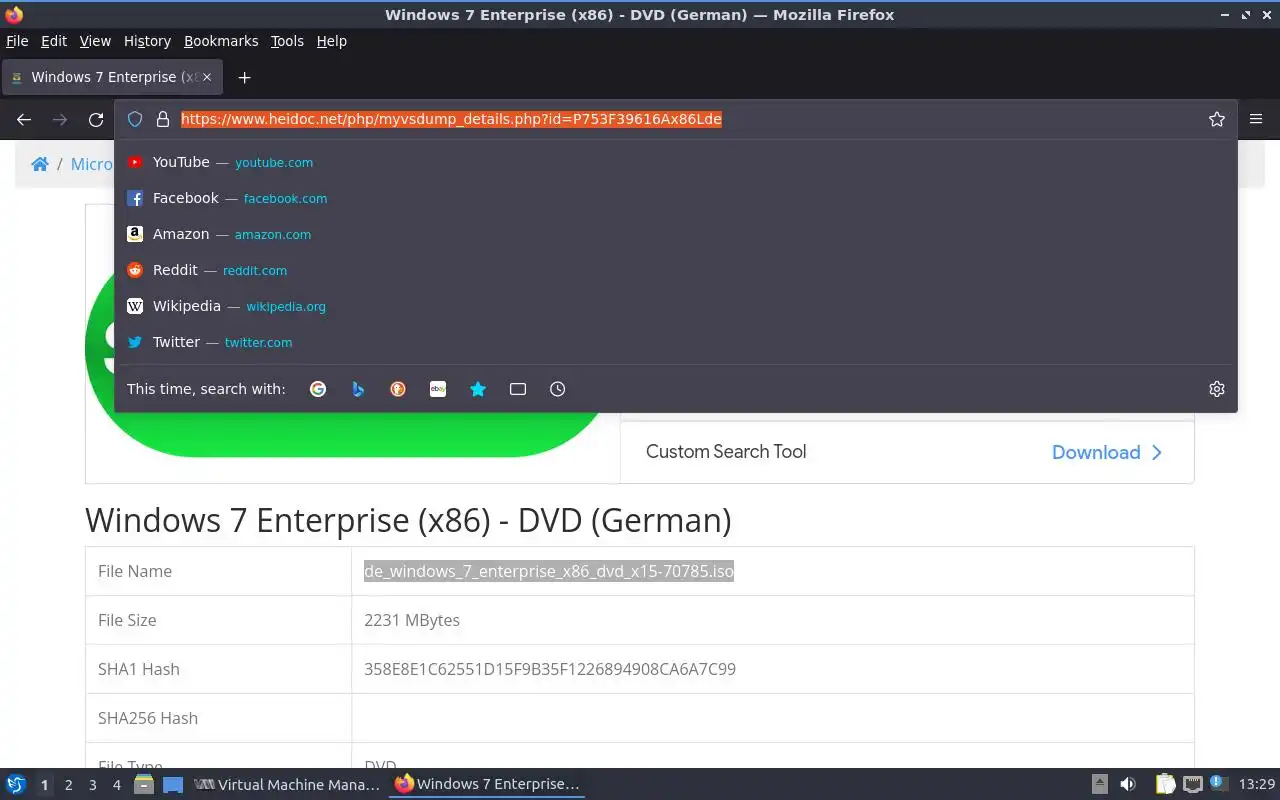Select the Amazon suggestion

point(676,234)
